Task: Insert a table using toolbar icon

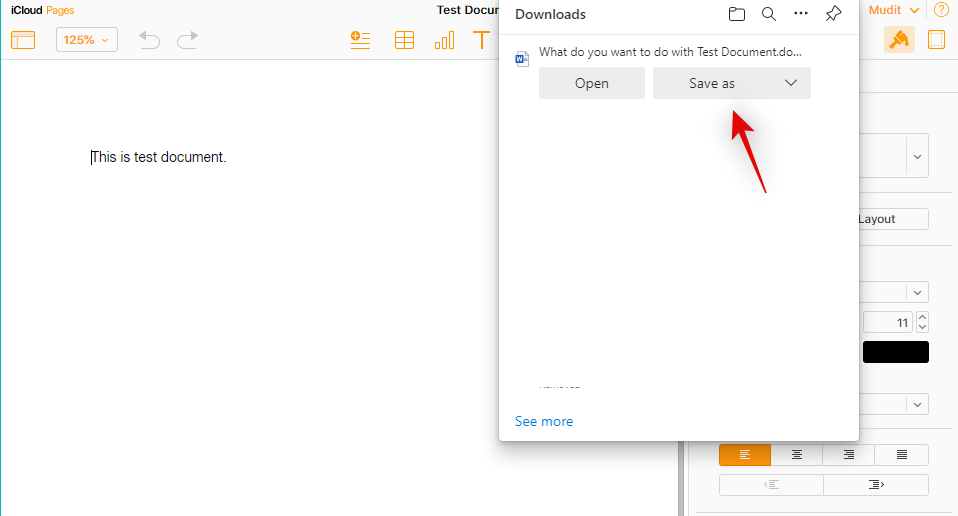Action: click(404, 40)
